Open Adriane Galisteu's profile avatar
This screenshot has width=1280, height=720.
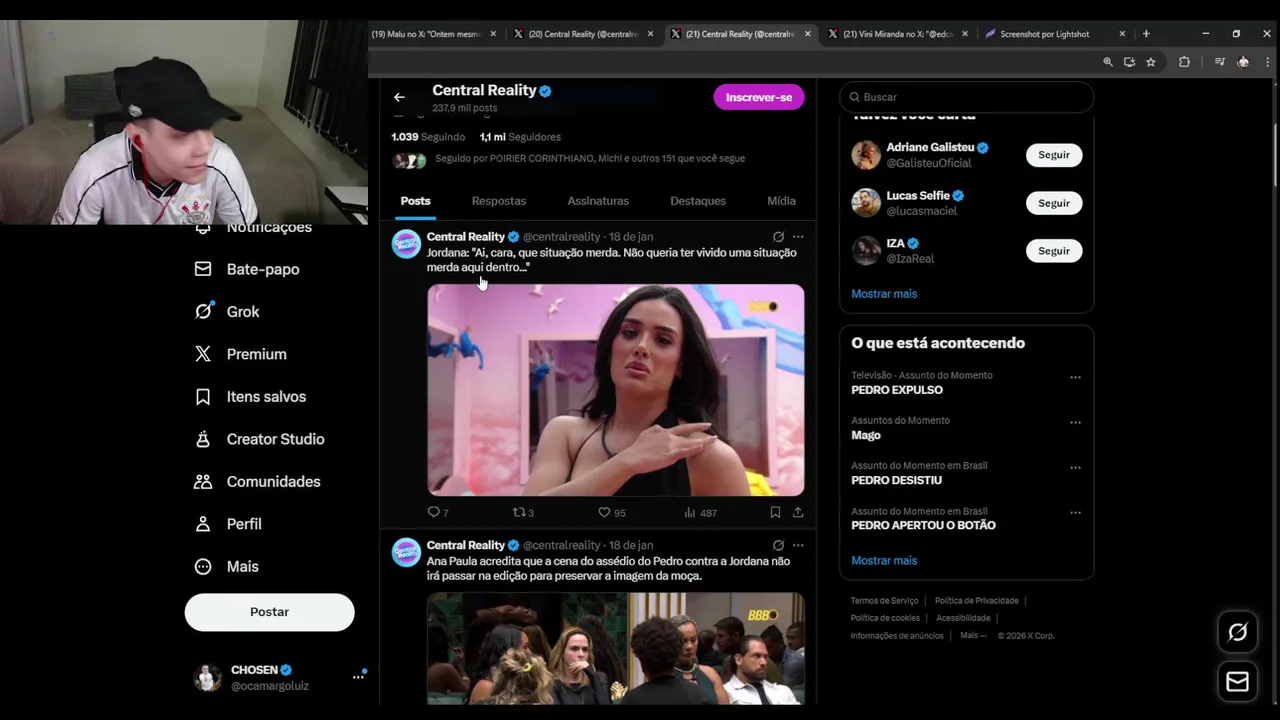866,155
